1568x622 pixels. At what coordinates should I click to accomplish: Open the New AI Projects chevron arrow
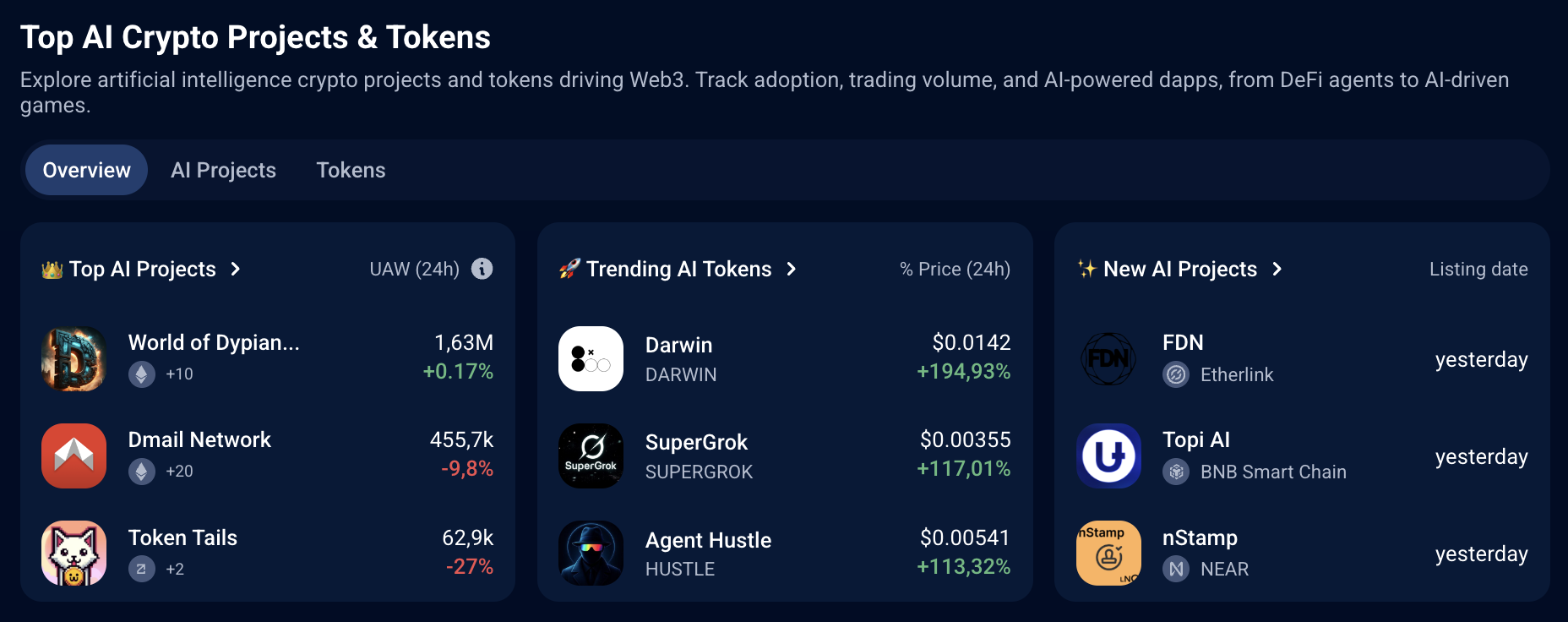[x=1276, y=269]
